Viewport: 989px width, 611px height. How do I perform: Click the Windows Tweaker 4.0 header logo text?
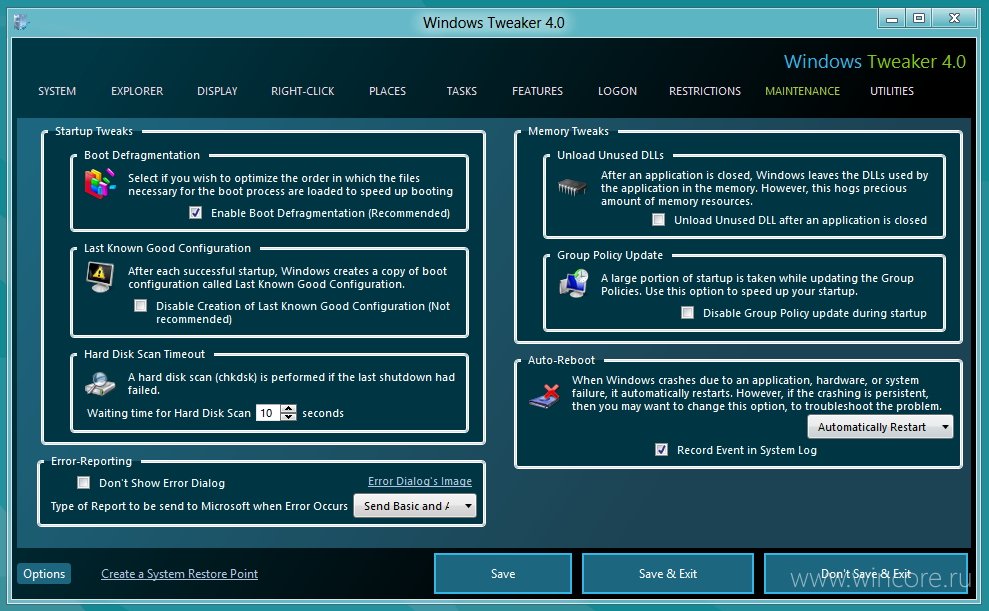click(x=875, y=61)
